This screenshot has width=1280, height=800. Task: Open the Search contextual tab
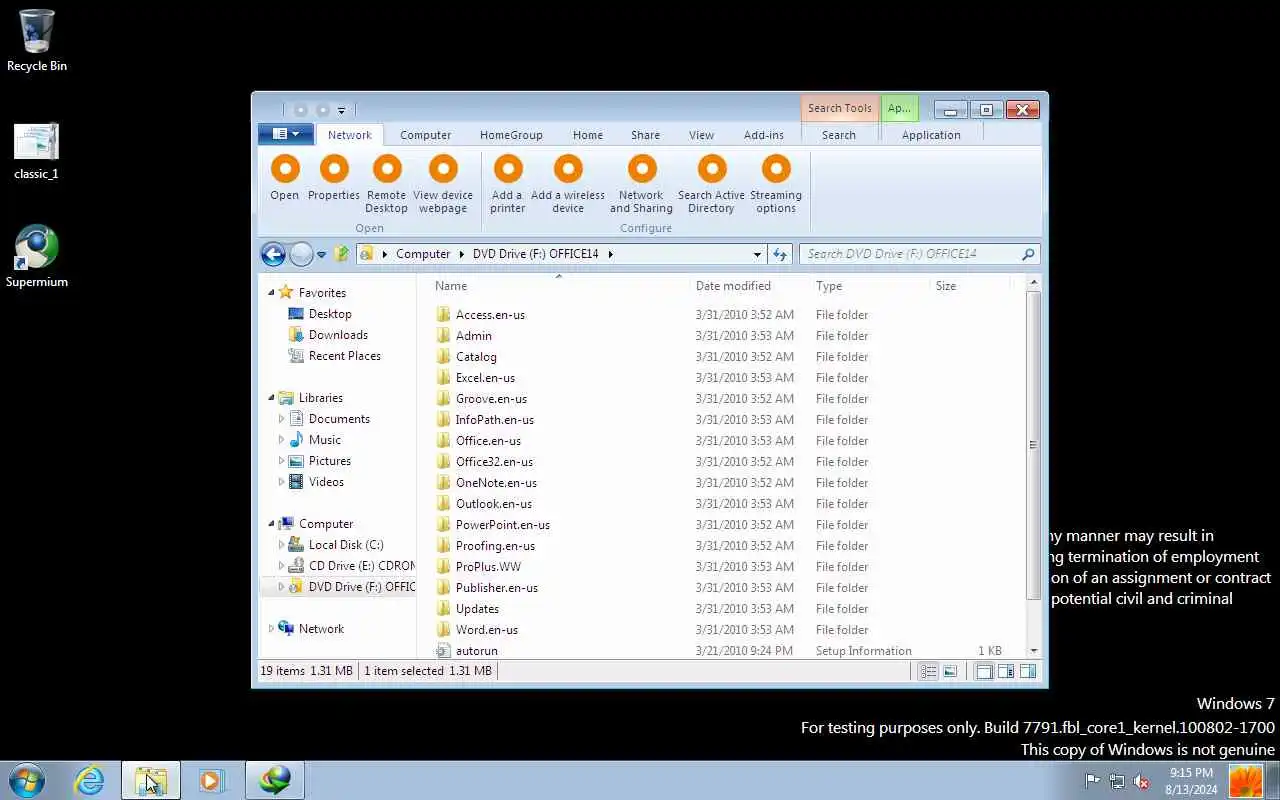point(839,135)
